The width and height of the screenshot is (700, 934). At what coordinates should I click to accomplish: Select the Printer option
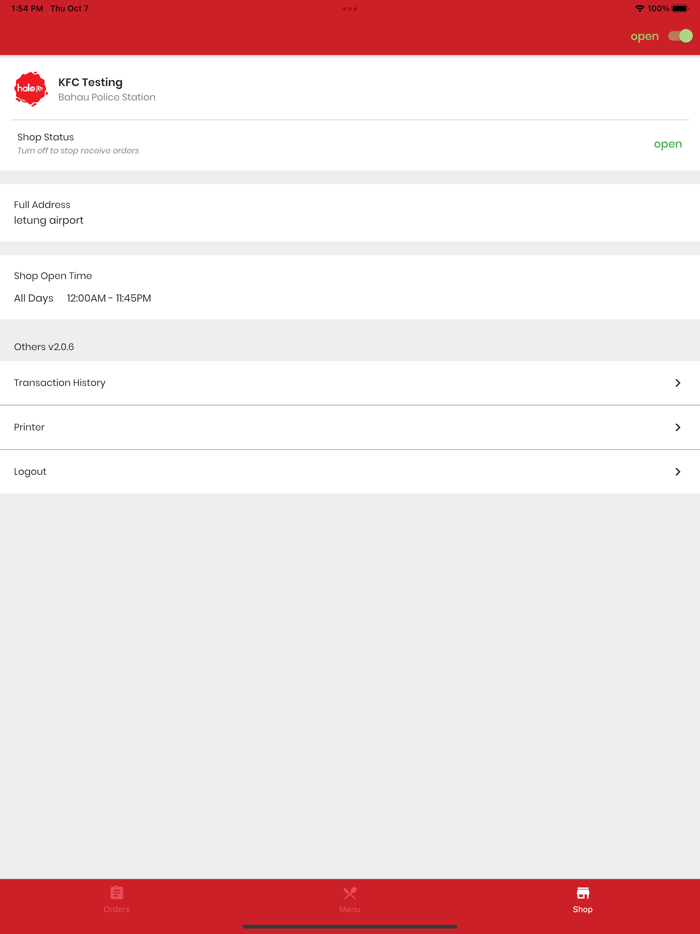(x=30, y=427)
